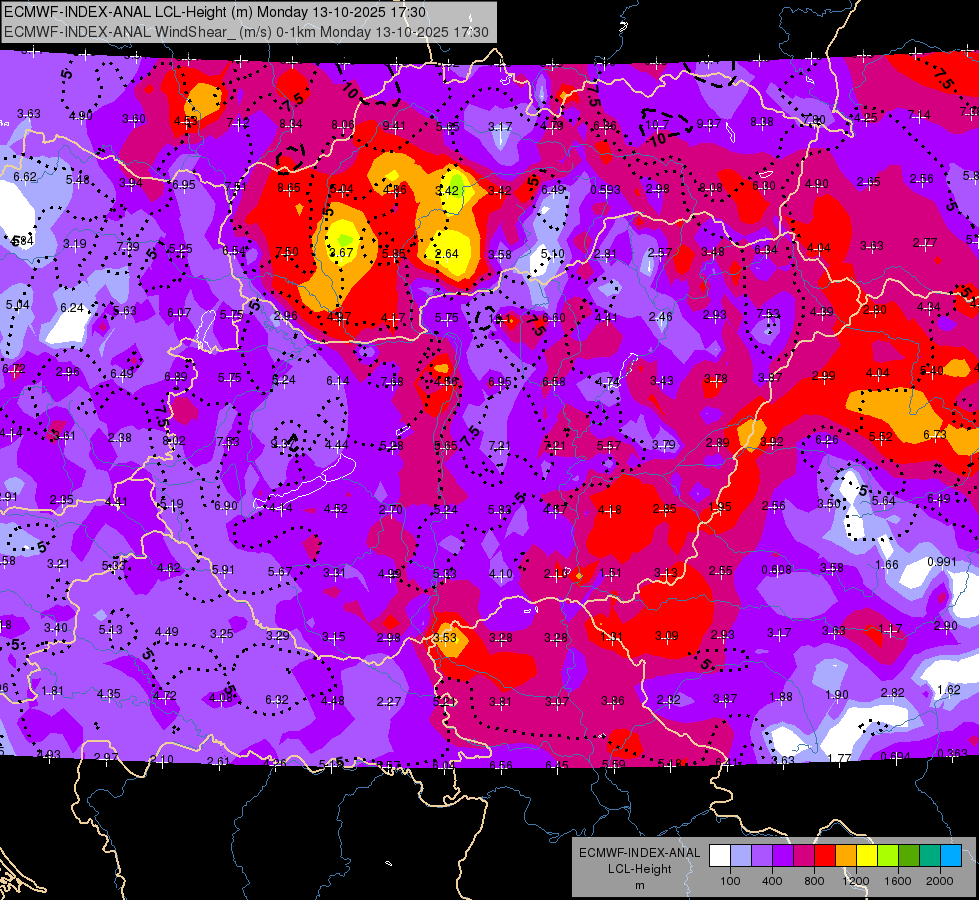Click the grid value 8.02
Viewport: 979px width, 900px height.
[174, 440]
